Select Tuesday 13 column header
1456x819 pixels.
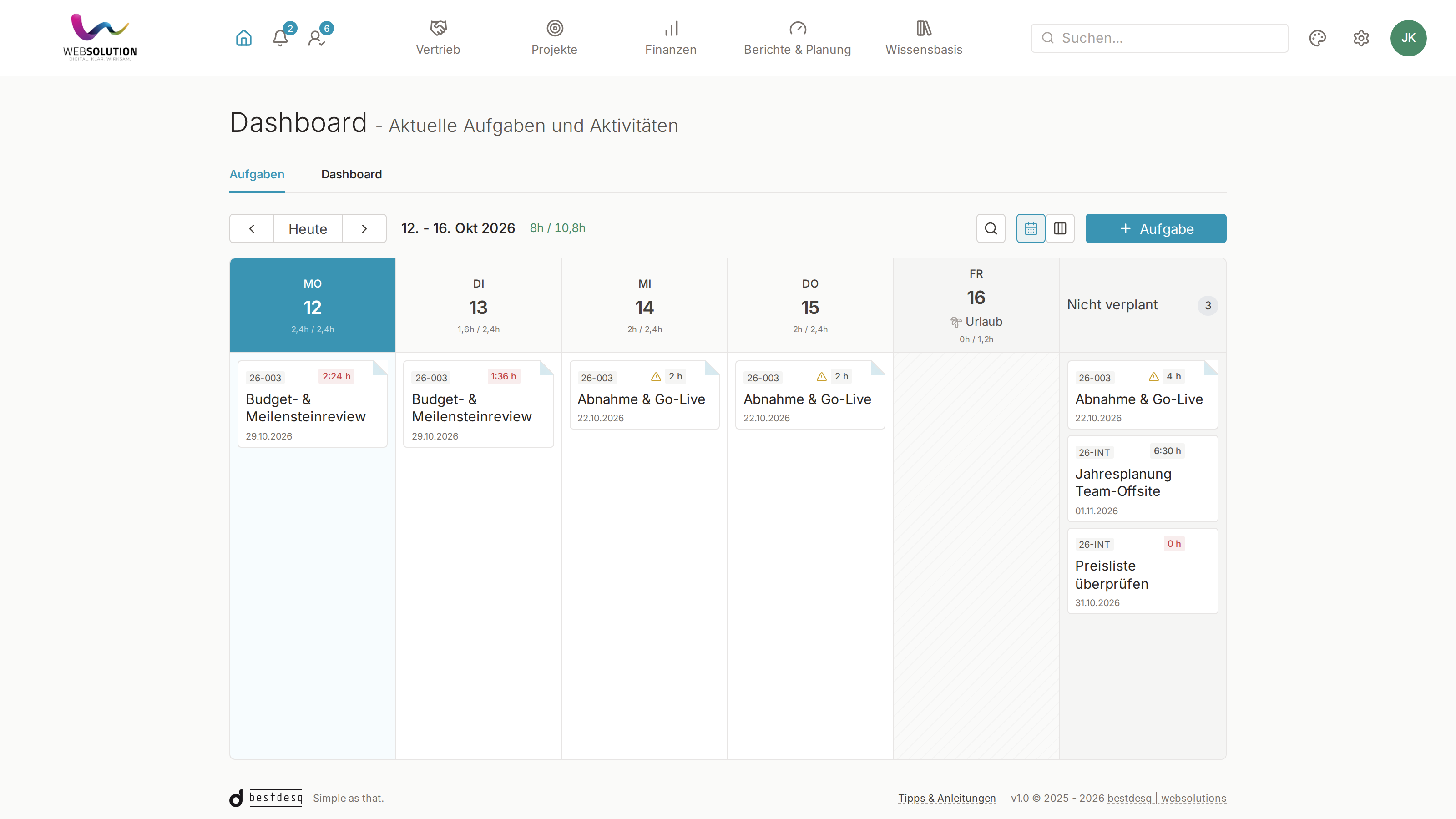(478, 305)
